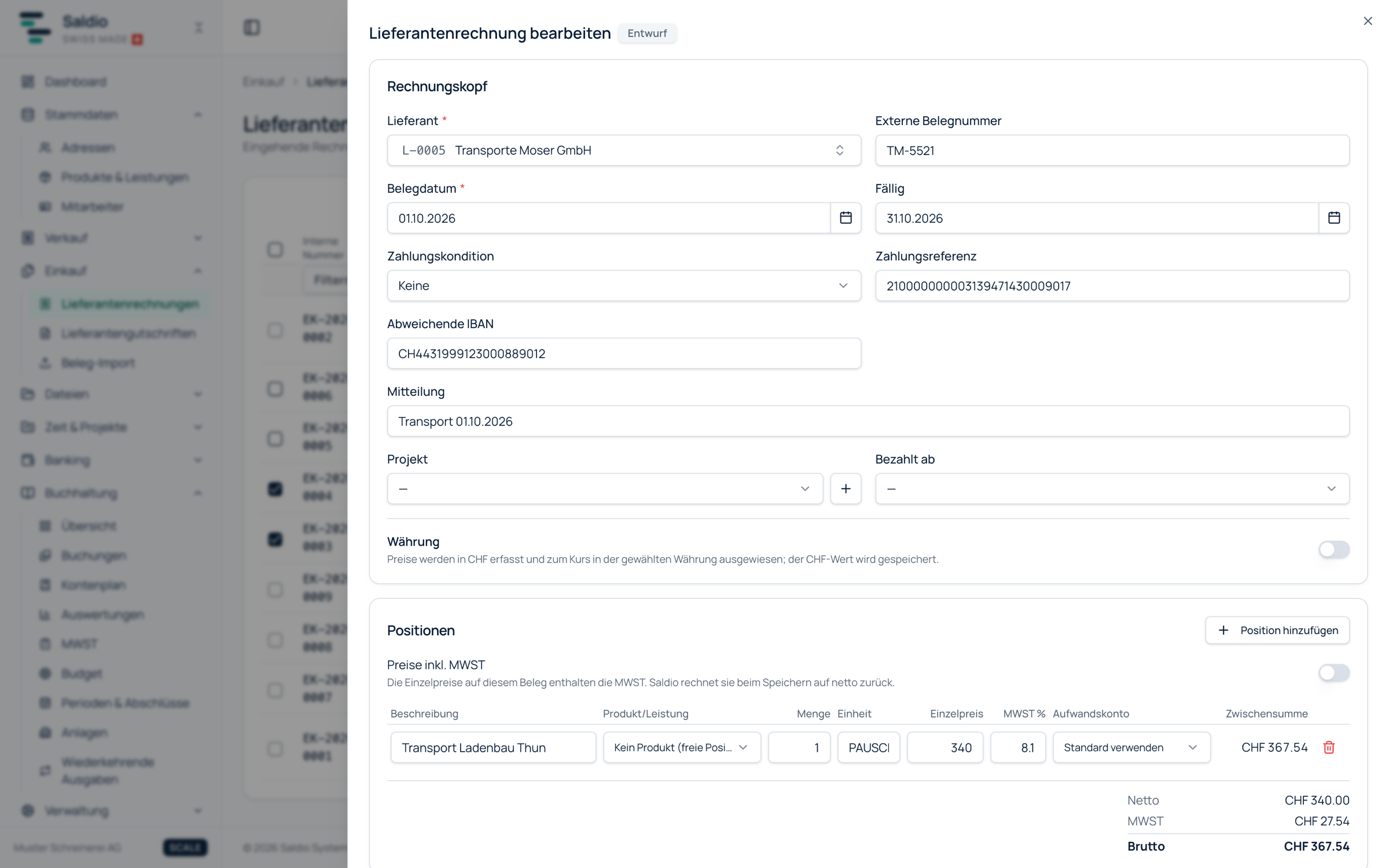The height and width of the screenshot is (868, 1389).
Task: Click the Externe Belegnummer field
Action: pos(1112,150)
